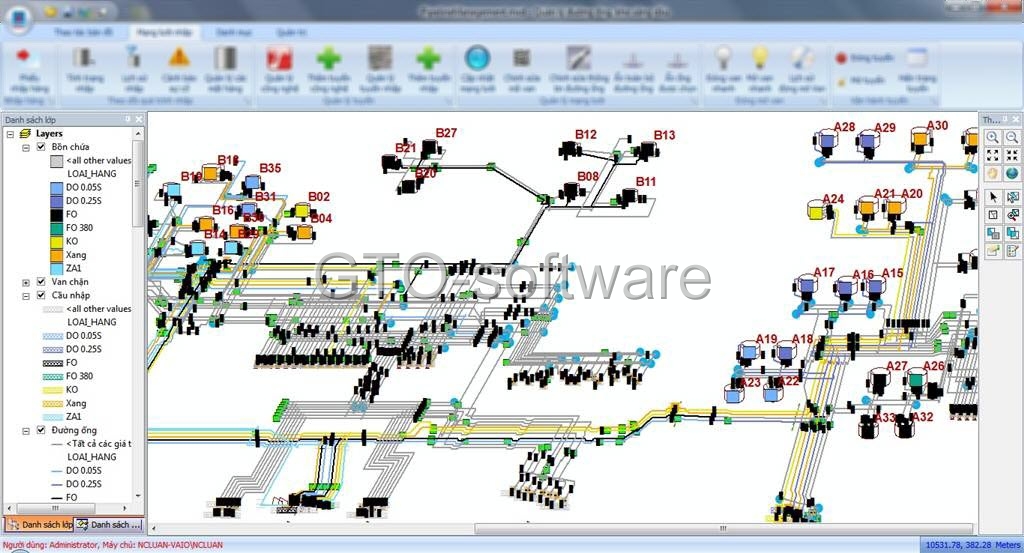Viewport: 1024px width, 553px height.
Task: Select the Layers root label
Action: click(x=49, y=133)
